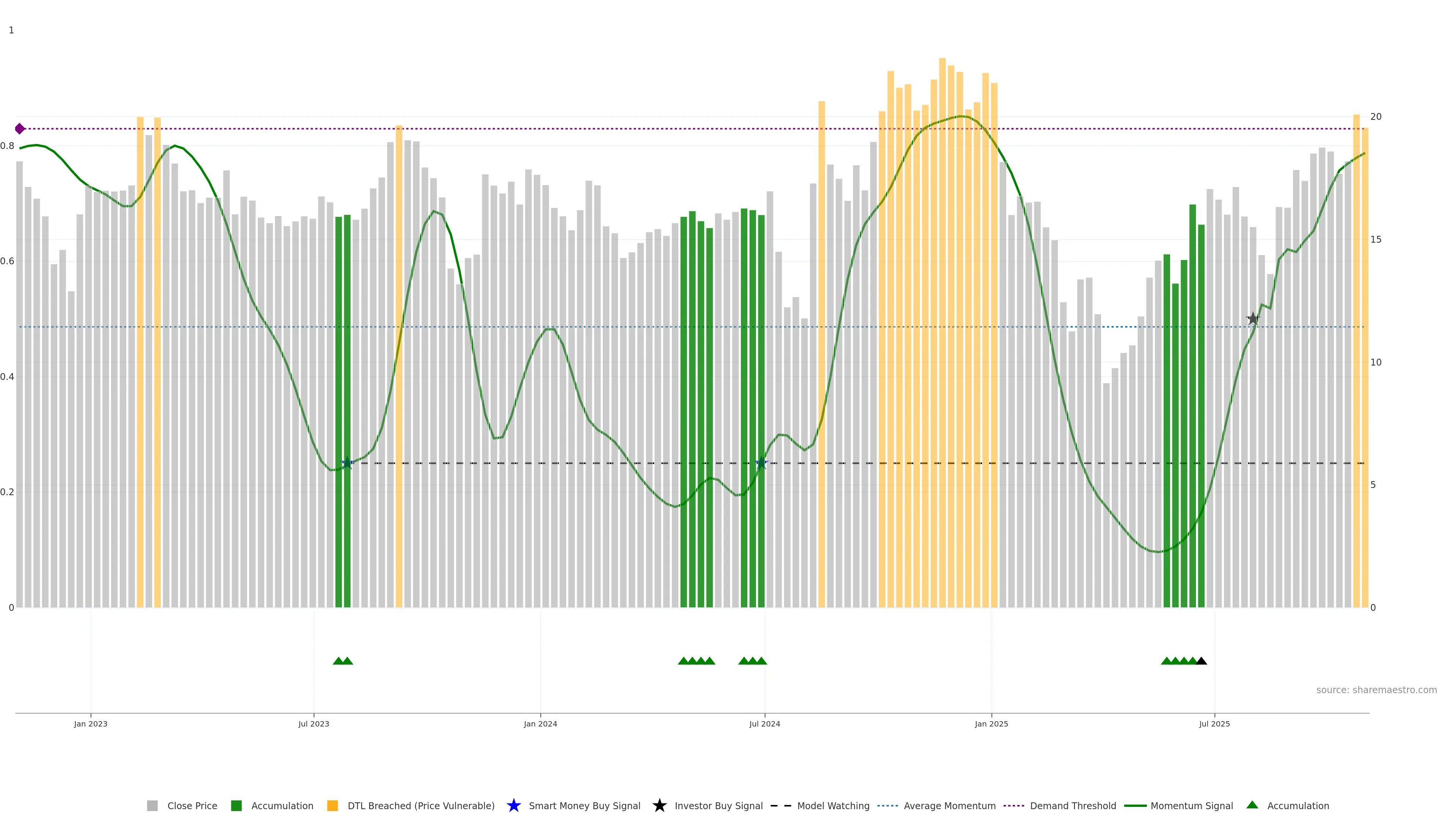Click the grey Investor Buy star on chart
1456x819 pixels.
pos(1252,319)
